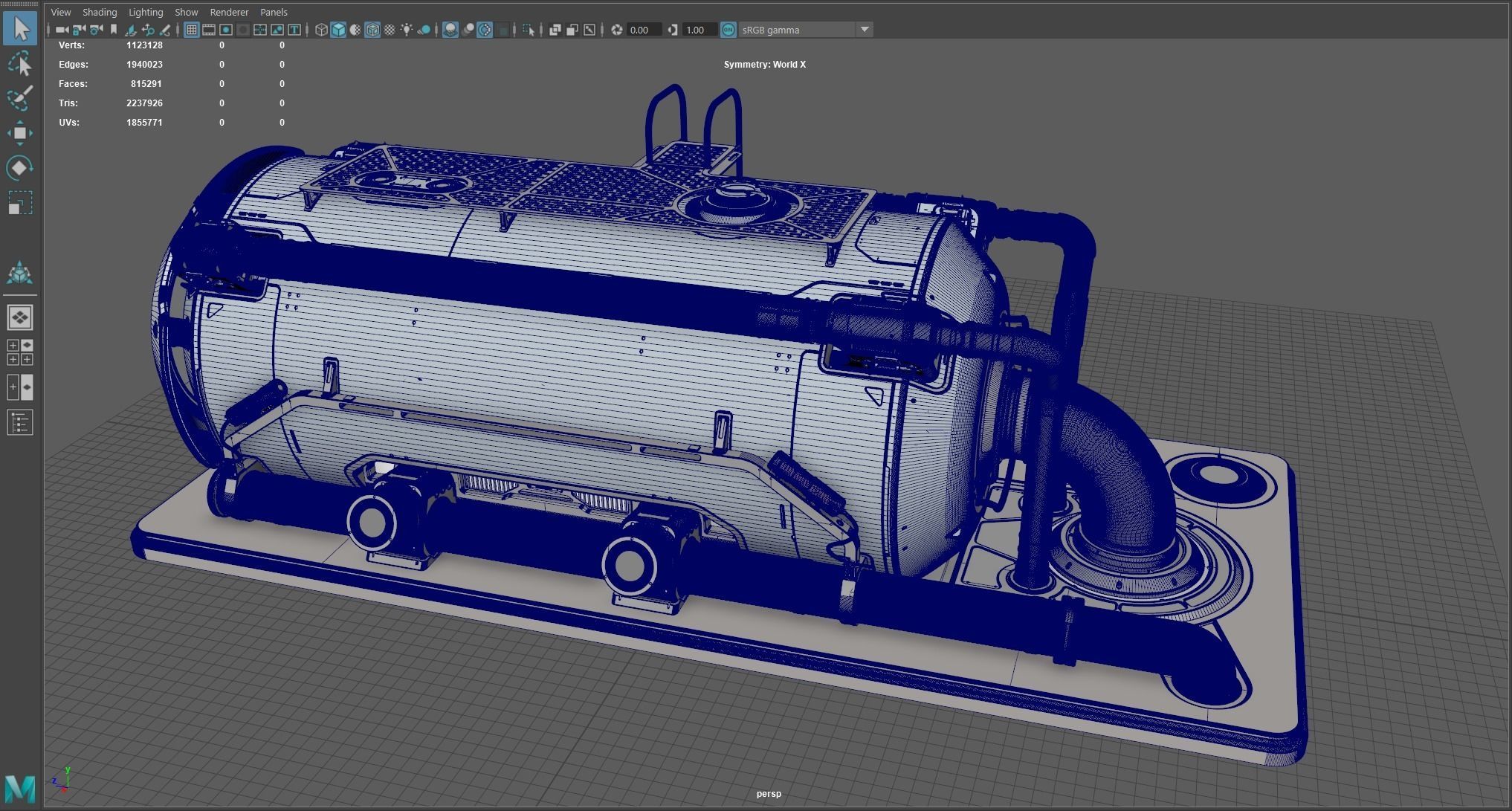Activate the Move tool
Viewport: 1512px width, 811px height.
tap(20, 133)
